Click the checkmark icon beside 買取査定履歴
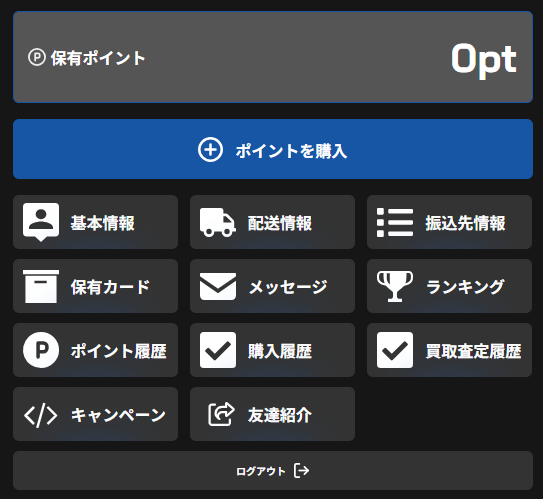 coord(395,350)
